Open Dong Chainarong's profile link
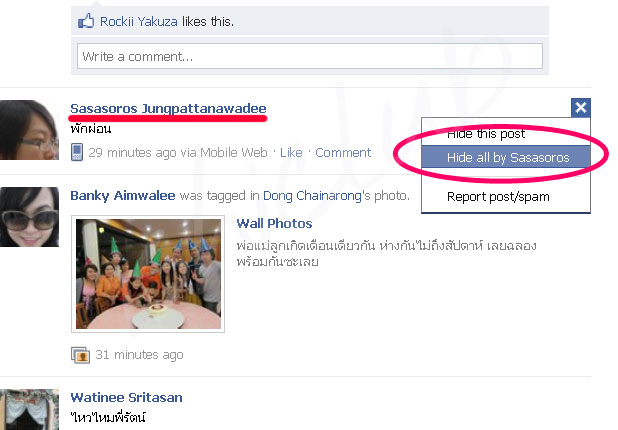Viewport: 618px width, 430px height. pyautogui.click(x=312, y=195)
